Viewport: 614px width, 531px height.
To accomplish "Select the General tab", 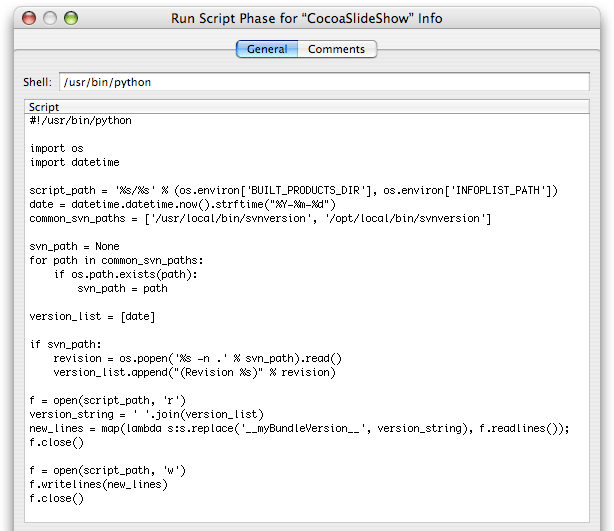I will tap(267, 49).
